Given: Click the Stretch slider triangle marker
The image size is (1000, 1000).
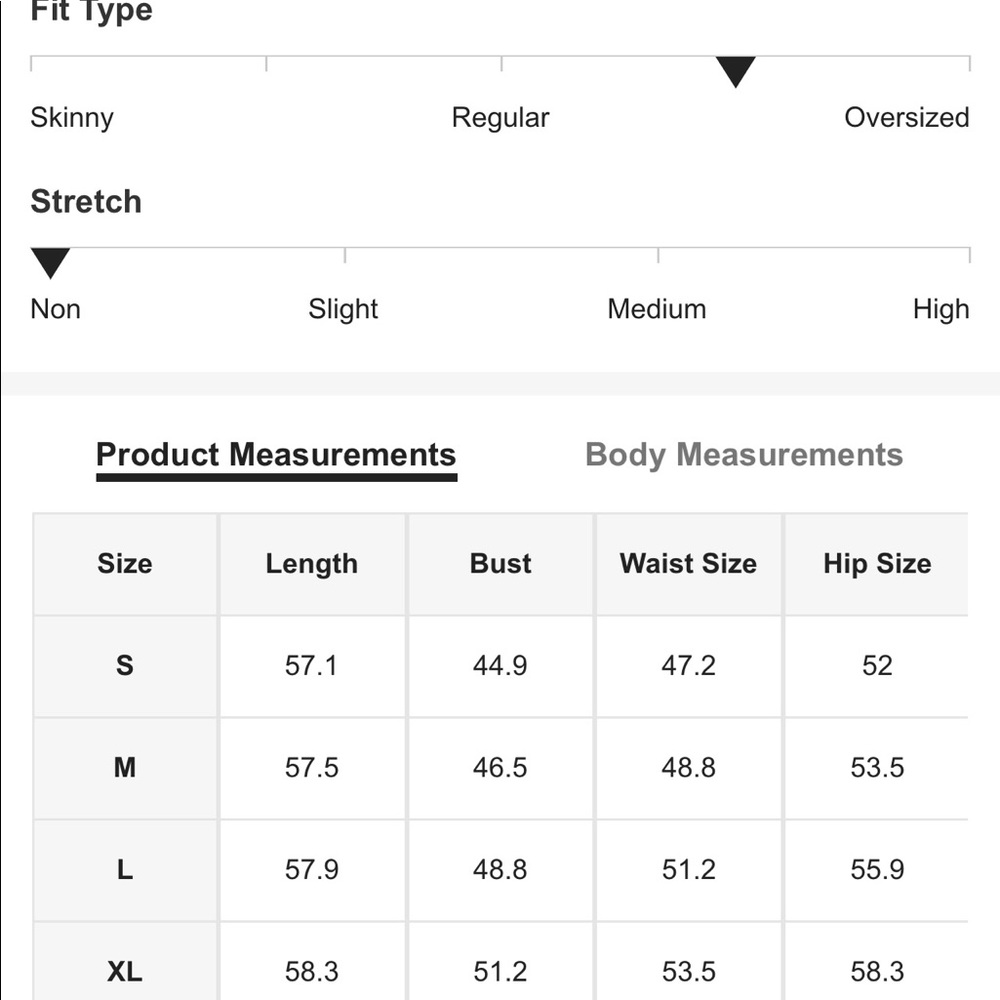Looking at the screenshot, I should 50,263.
